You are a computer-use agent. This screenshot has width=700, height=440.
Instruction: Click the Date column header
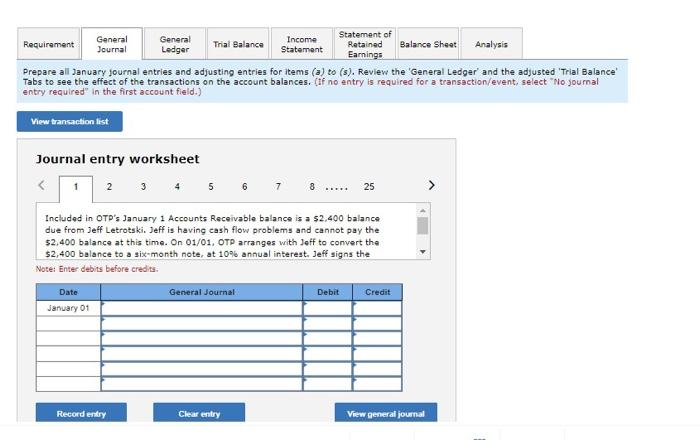click(68, 292)
